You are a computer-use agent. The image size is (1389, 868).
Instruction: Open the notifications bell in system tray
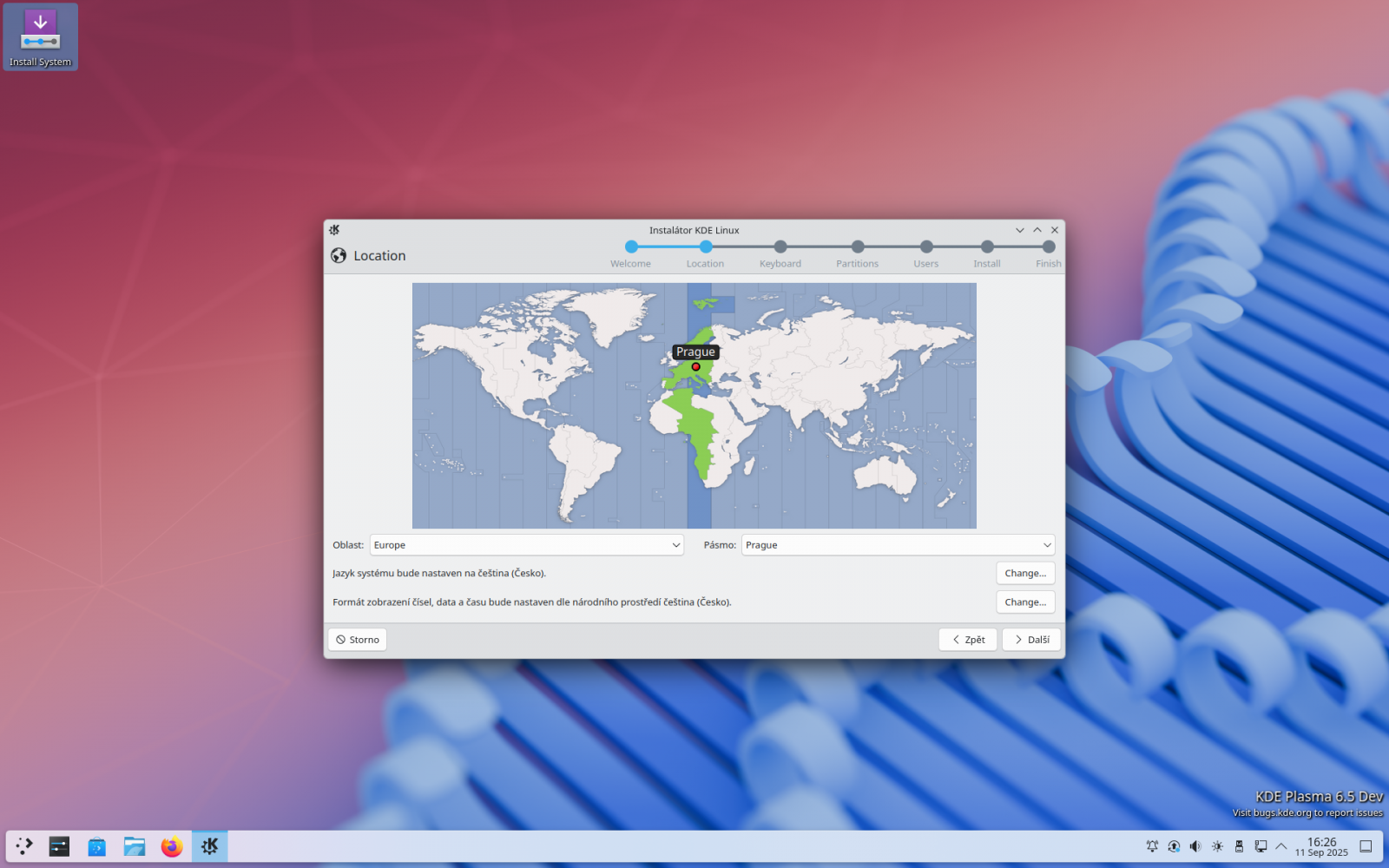pos(1152,846)
